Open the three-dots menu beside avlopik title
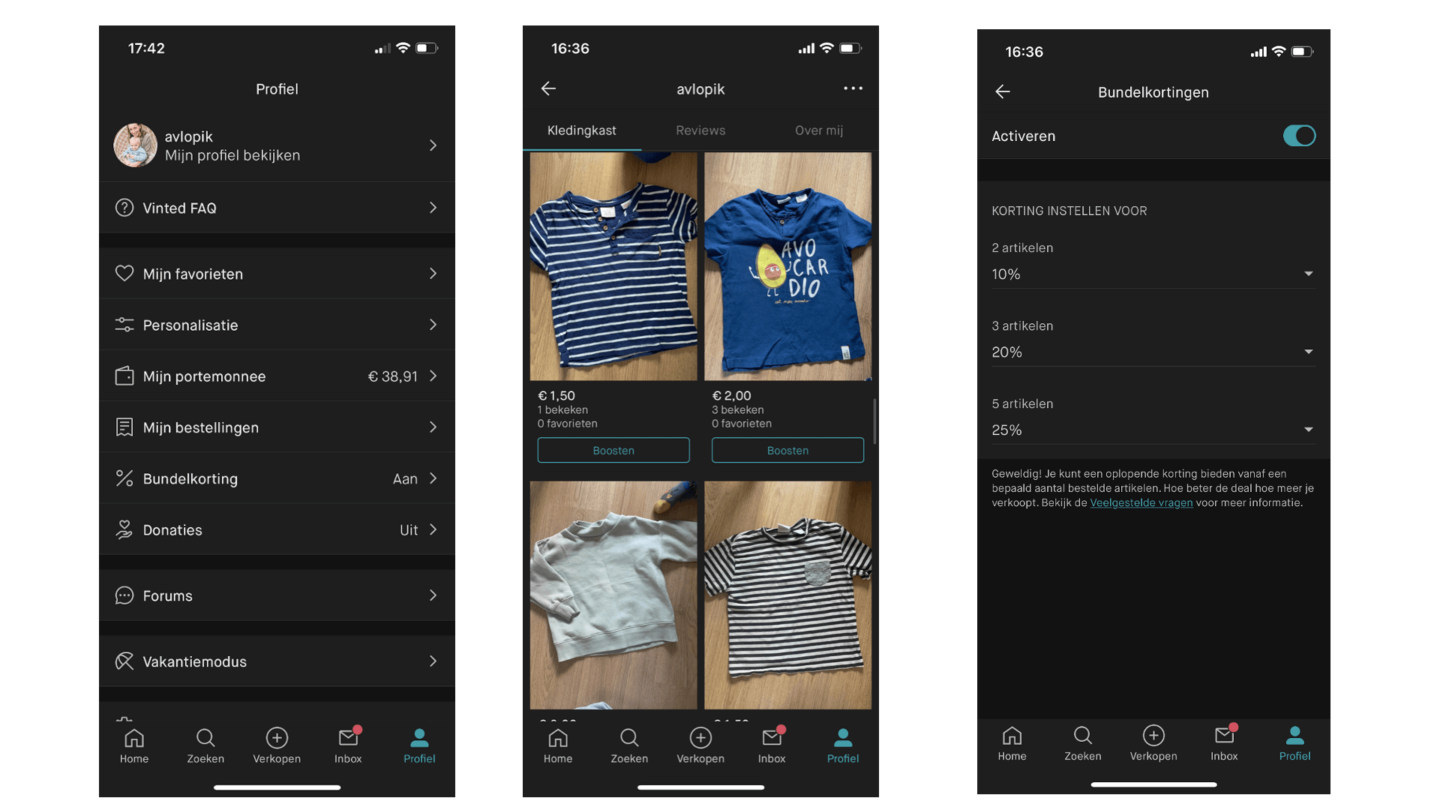 pyautogui.click(x=852, y=89)
